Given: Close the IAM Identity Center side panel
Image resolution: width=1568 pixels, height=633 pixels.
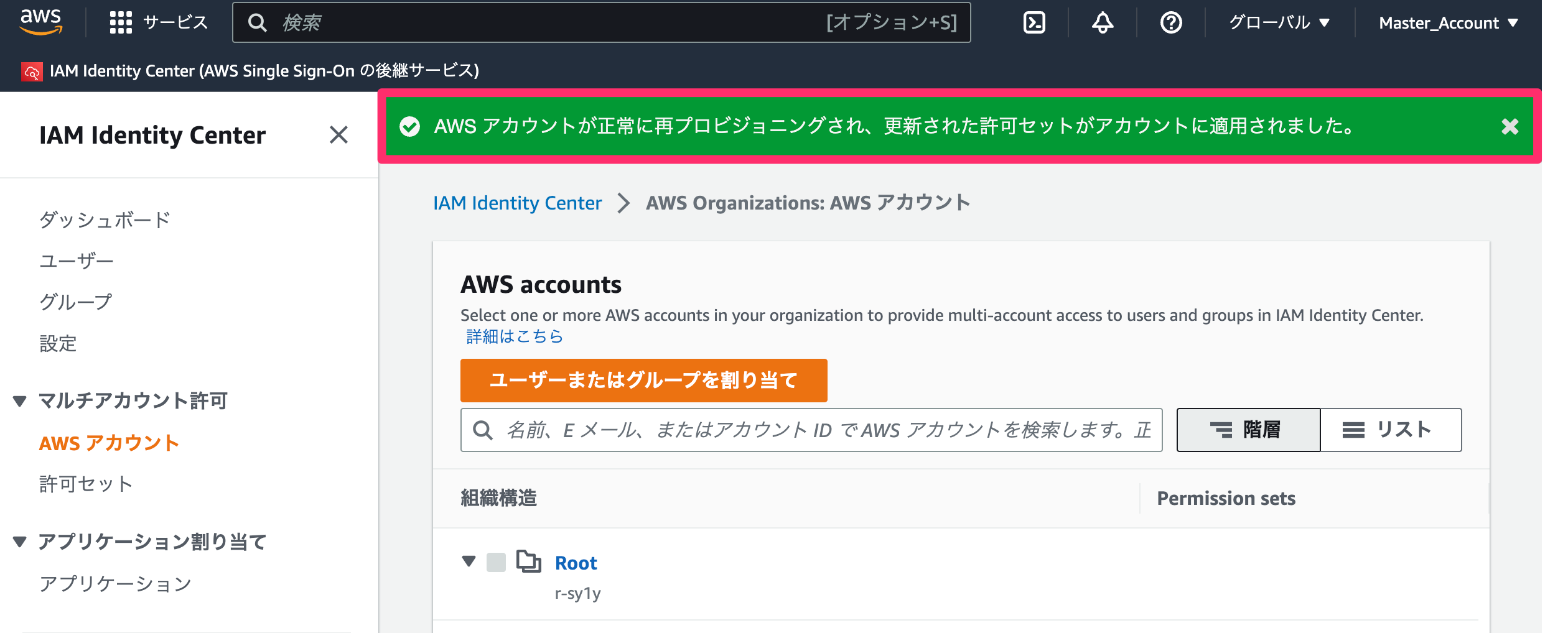Looking at the screenshot, I should point(338,135).
